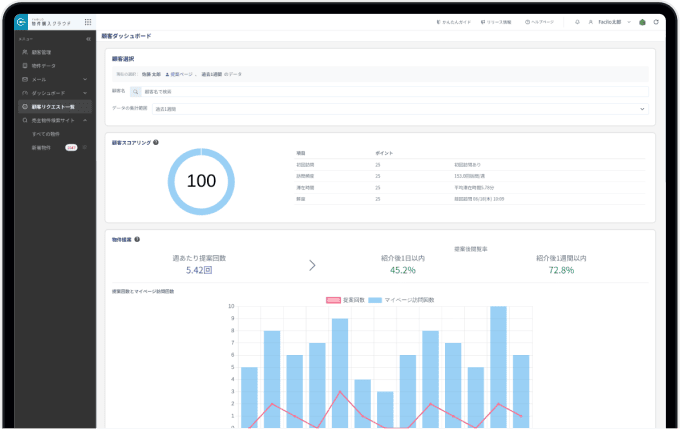Toggle the マイページ訪問回数 legend series

coord(401,300)
